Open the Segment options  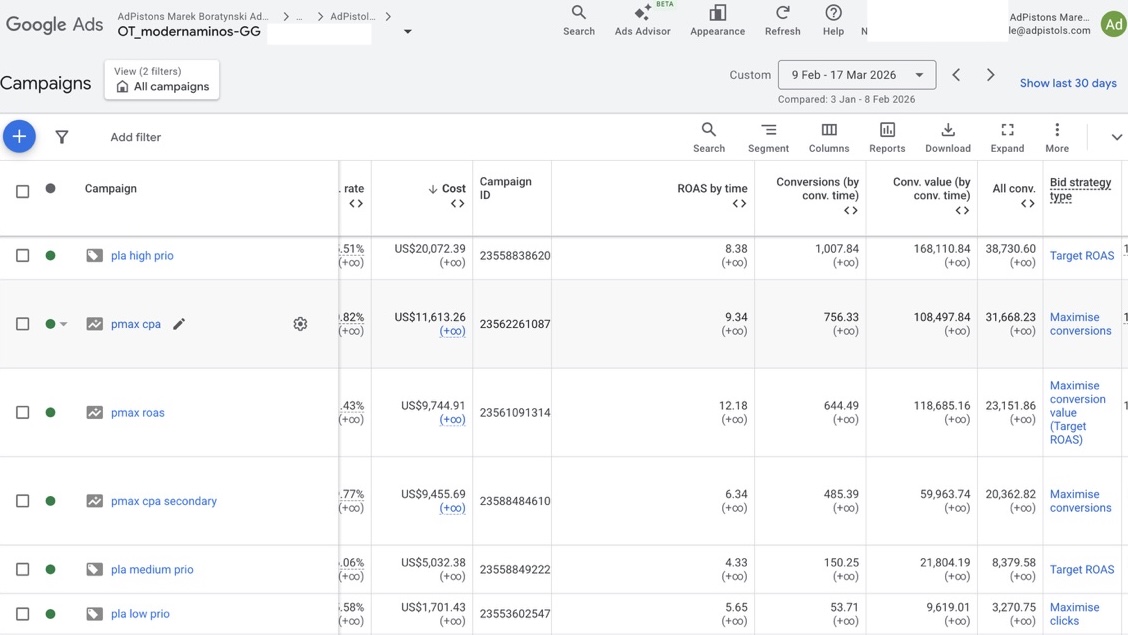768,137
